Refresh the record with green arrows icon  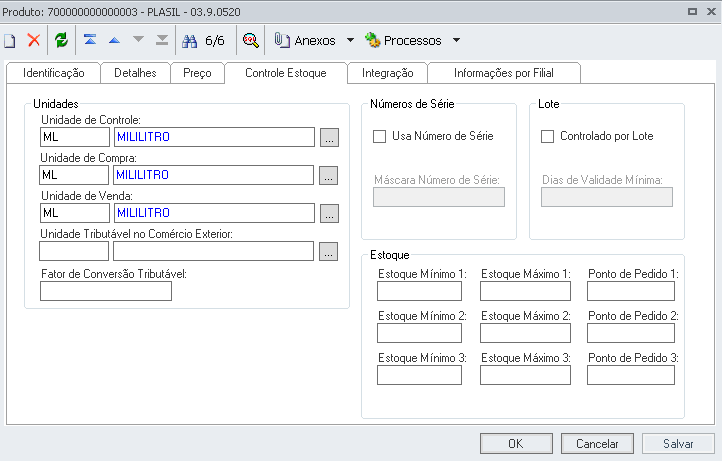point(61,41)
